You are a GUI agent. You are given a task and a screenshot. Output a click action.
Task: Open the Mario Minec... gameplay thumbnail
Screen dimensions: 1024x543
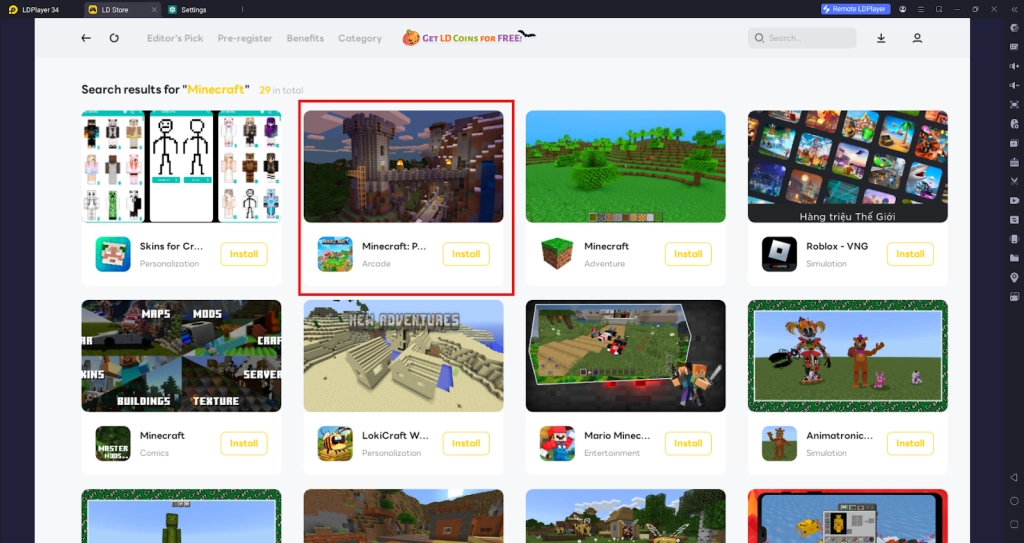pos(626,356)
